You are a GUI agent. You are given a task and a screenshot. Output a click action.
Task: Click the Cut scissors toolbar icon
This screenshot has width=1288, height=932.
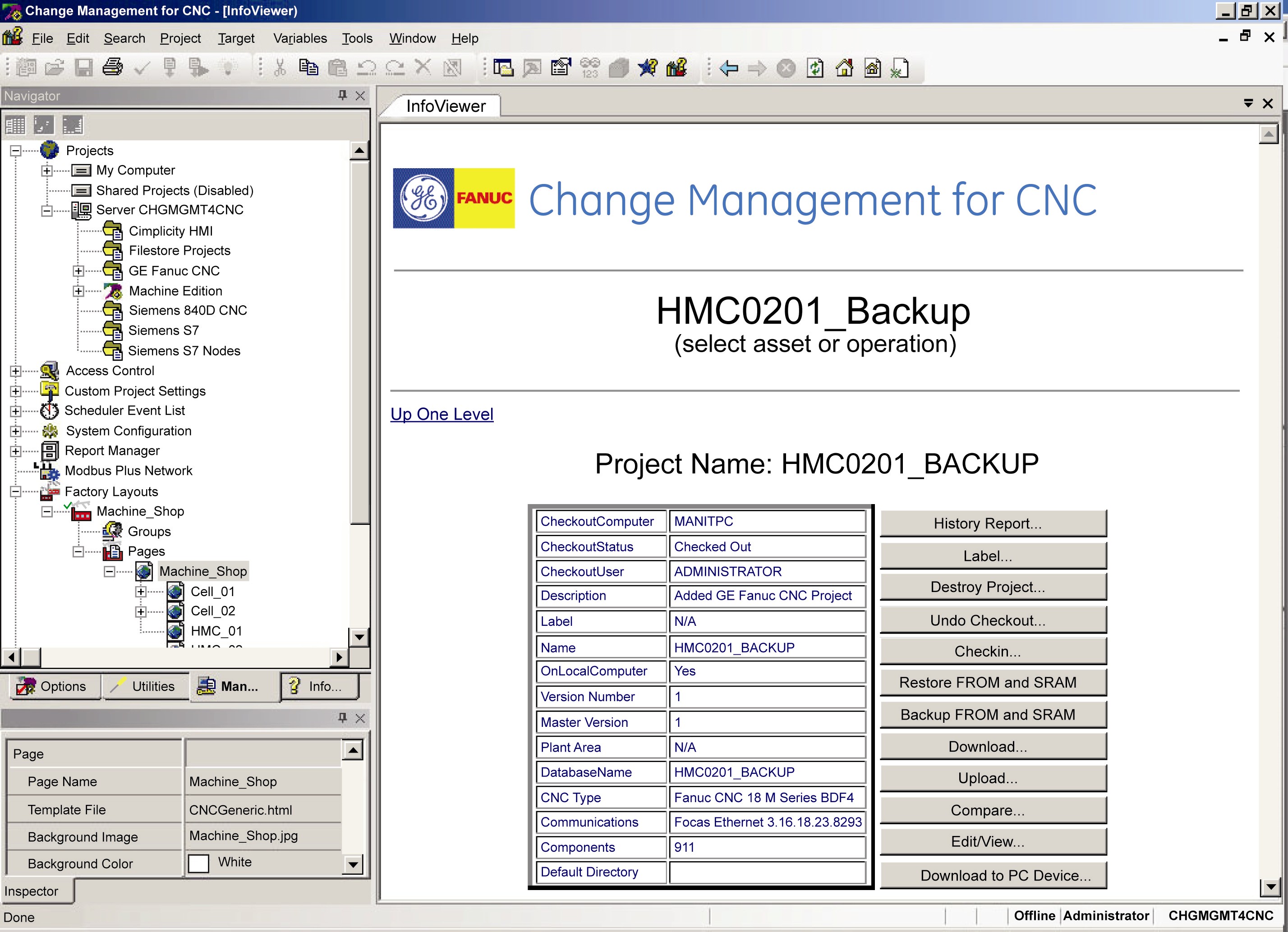(x=280, y=68)
